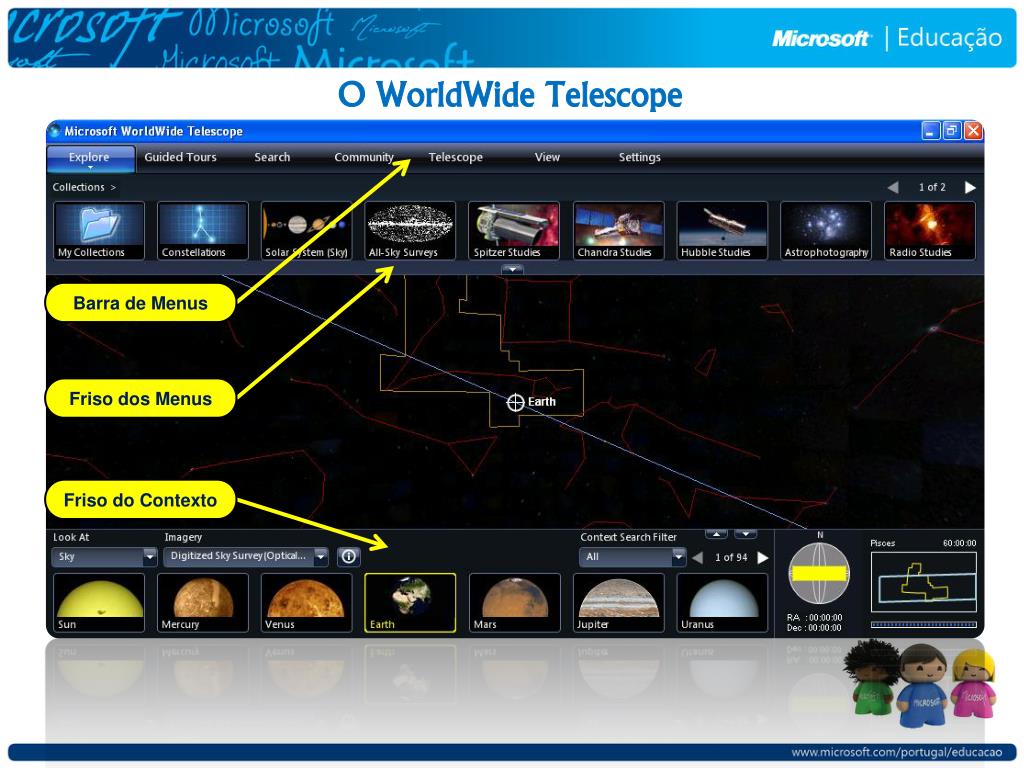
Task: Open the View tab
Action: point(547,157)
